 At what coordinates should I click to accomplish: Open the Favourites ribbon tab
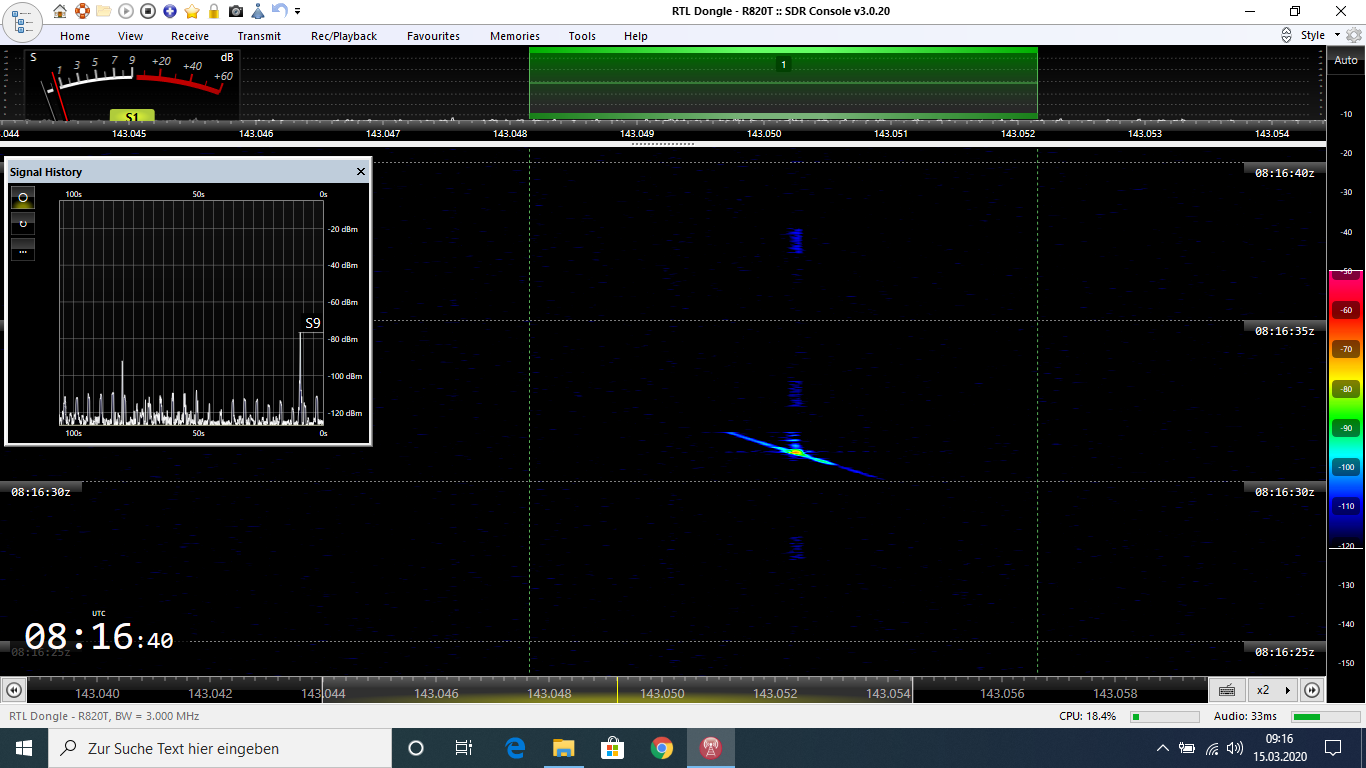coord(433,36)
